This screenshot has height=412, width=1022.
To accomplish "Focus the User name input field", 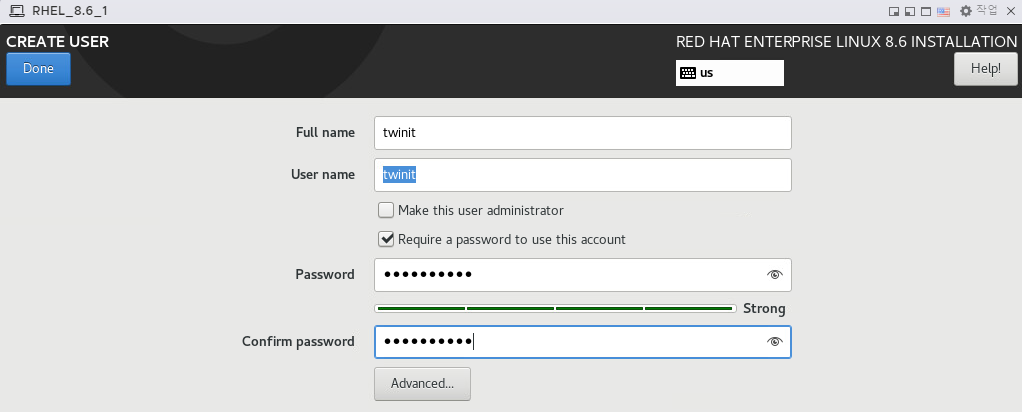I will click(583, 174).
